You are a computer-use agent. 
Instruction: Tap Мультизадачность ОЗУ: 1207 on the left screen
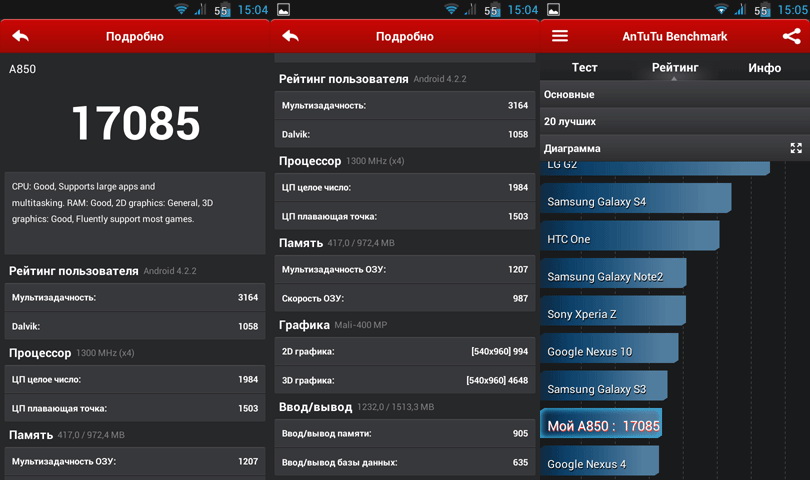[135, 461]
